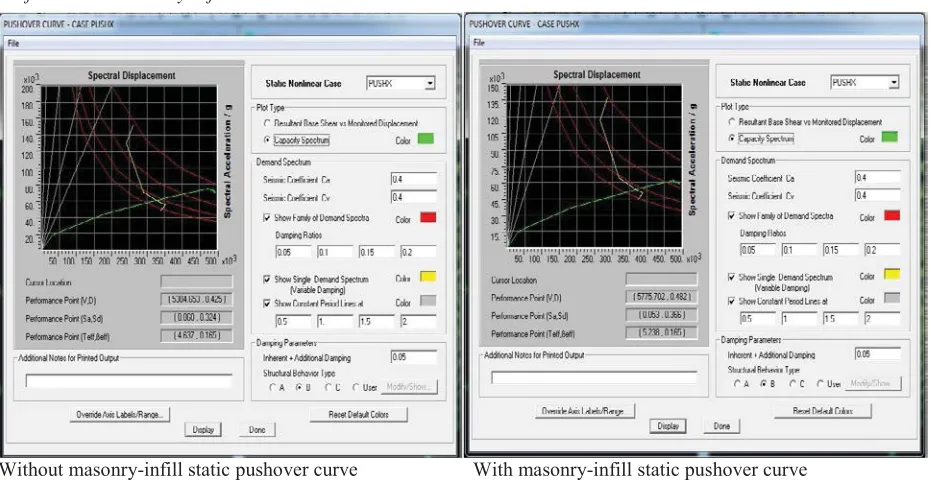Open File menu in left pushover window
This screenshot has width=930, height=484.
[13, 43]
